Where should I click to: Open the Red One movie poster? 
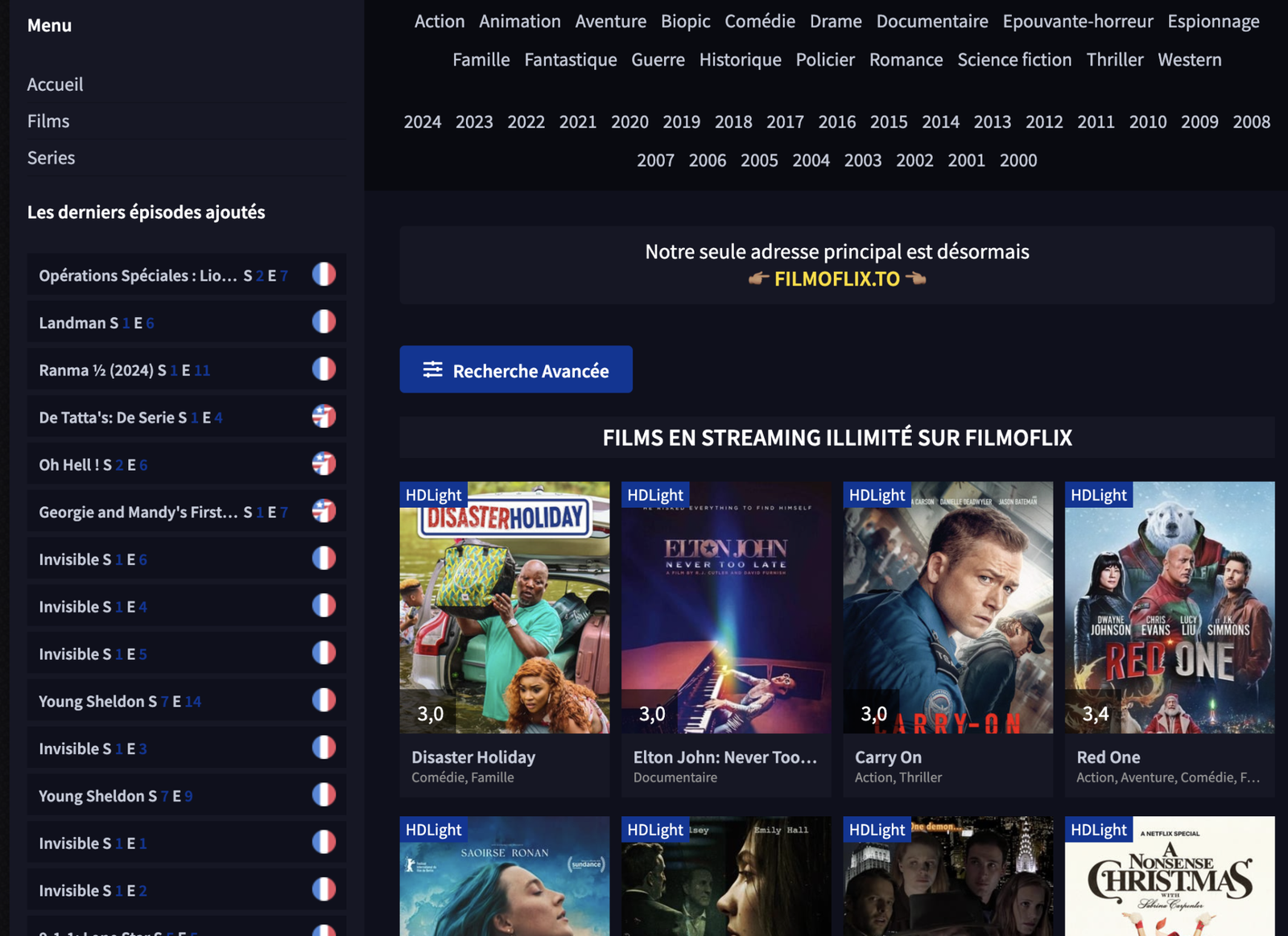click(x=1170, y=608)
